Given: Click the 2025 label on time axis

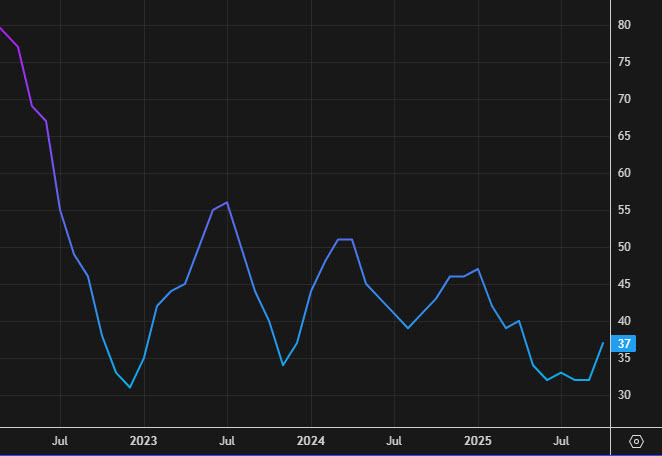Looking at the screenshot, I should click(478, 440).
